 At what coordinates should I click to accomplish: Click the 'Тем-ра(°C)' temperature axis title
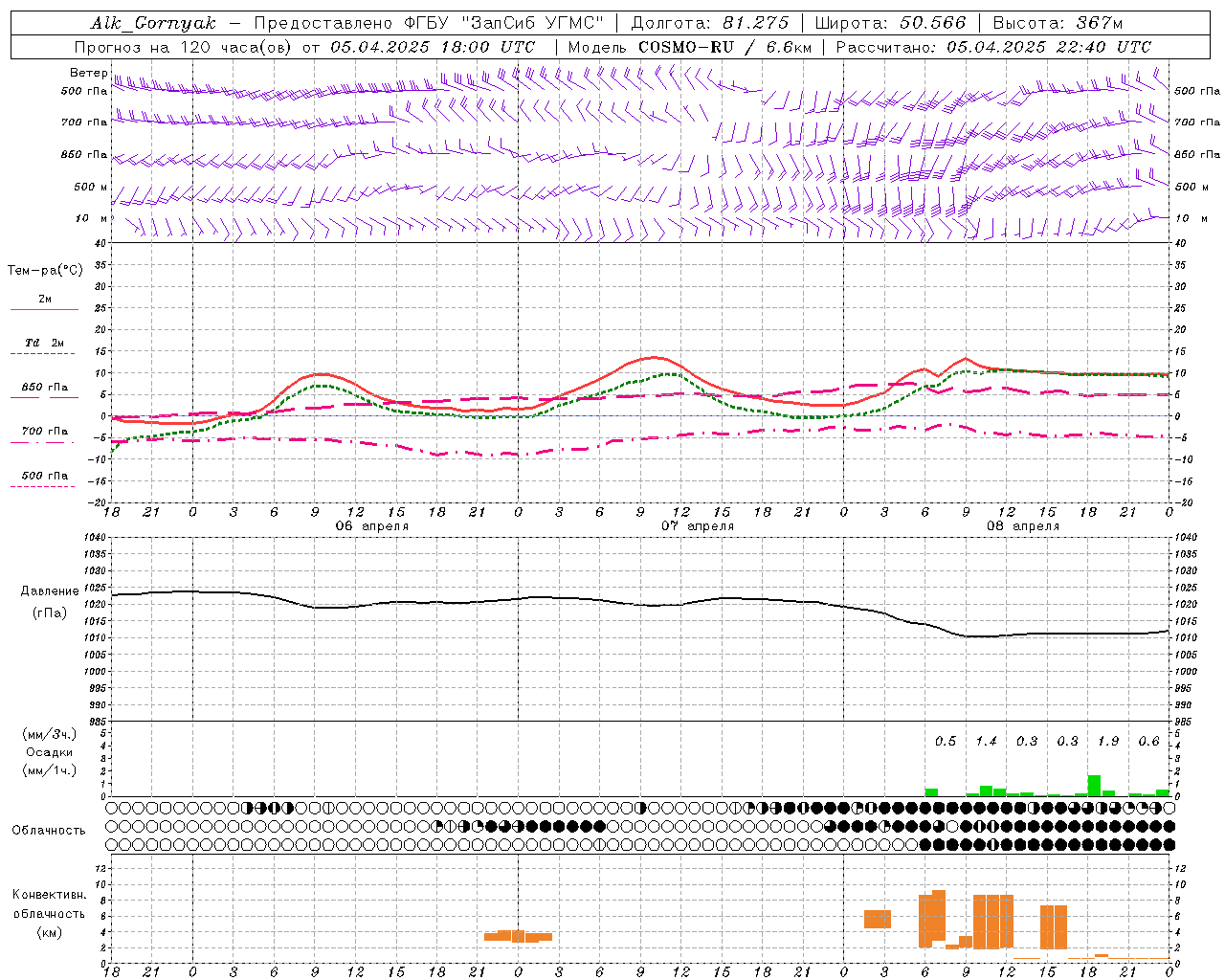45,271
